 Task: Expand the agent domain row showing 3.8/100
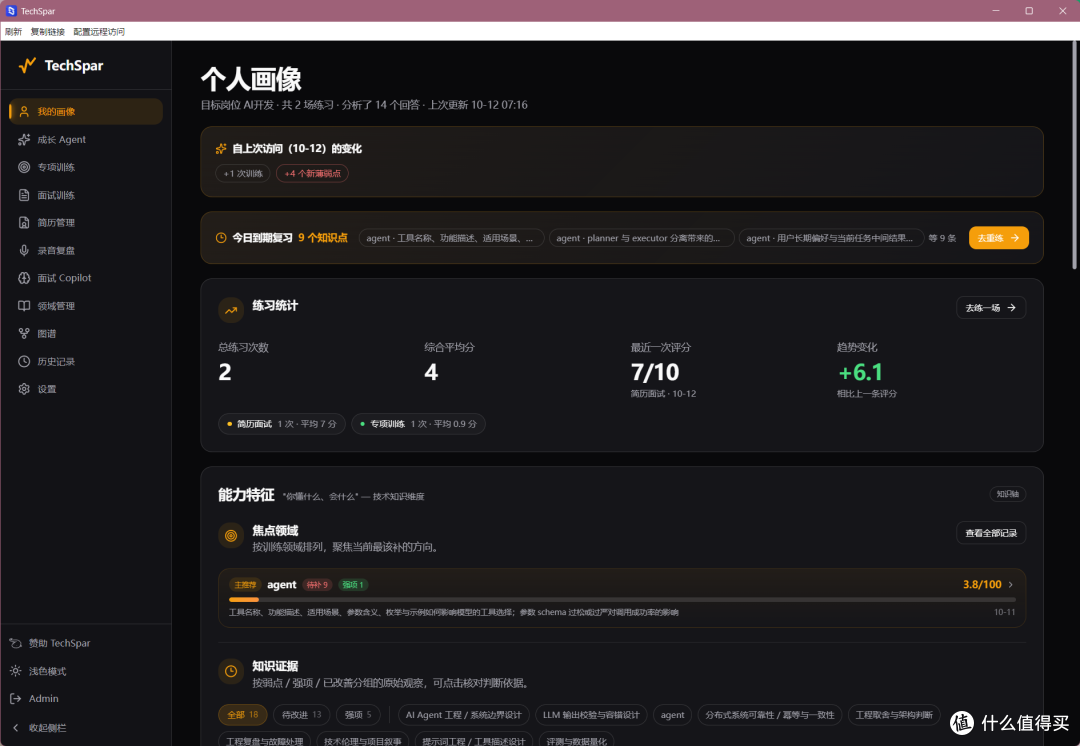(622, 597)
